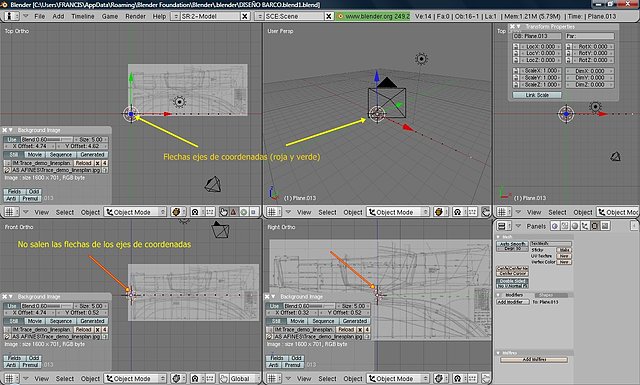The height and width of the screenshot is (385, 640).
Task: Toggle Link Scale in Transform Properties
Action: 537,95
